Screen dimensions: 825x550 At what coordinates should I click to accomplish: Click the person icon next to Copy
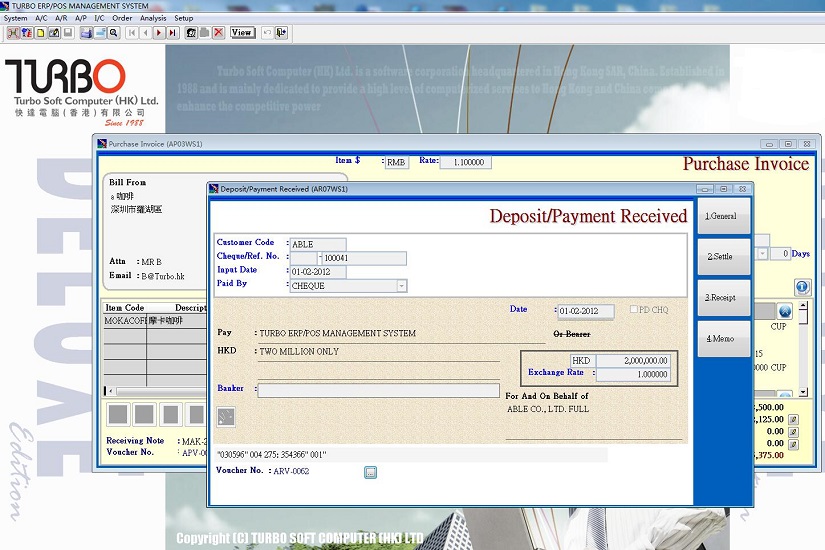coord(191,33)
